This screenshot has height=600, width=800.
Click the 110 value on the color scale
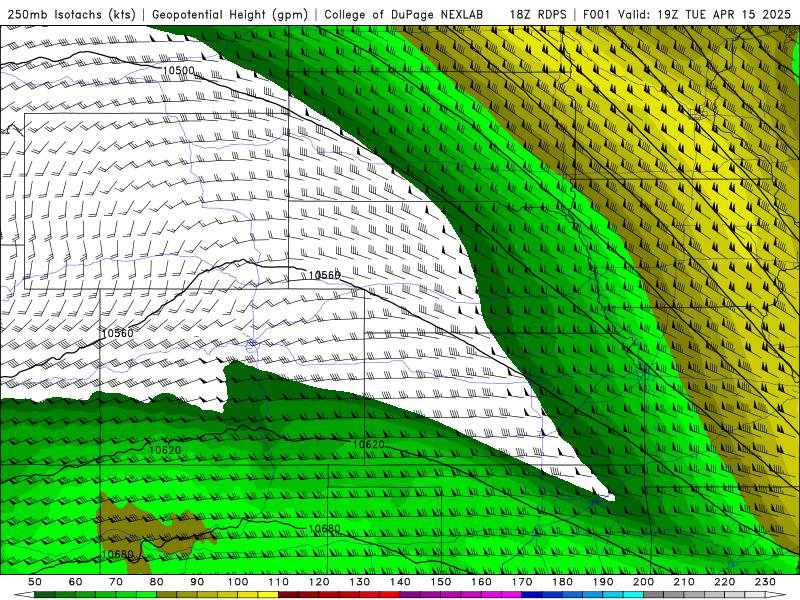coord(279,582)
